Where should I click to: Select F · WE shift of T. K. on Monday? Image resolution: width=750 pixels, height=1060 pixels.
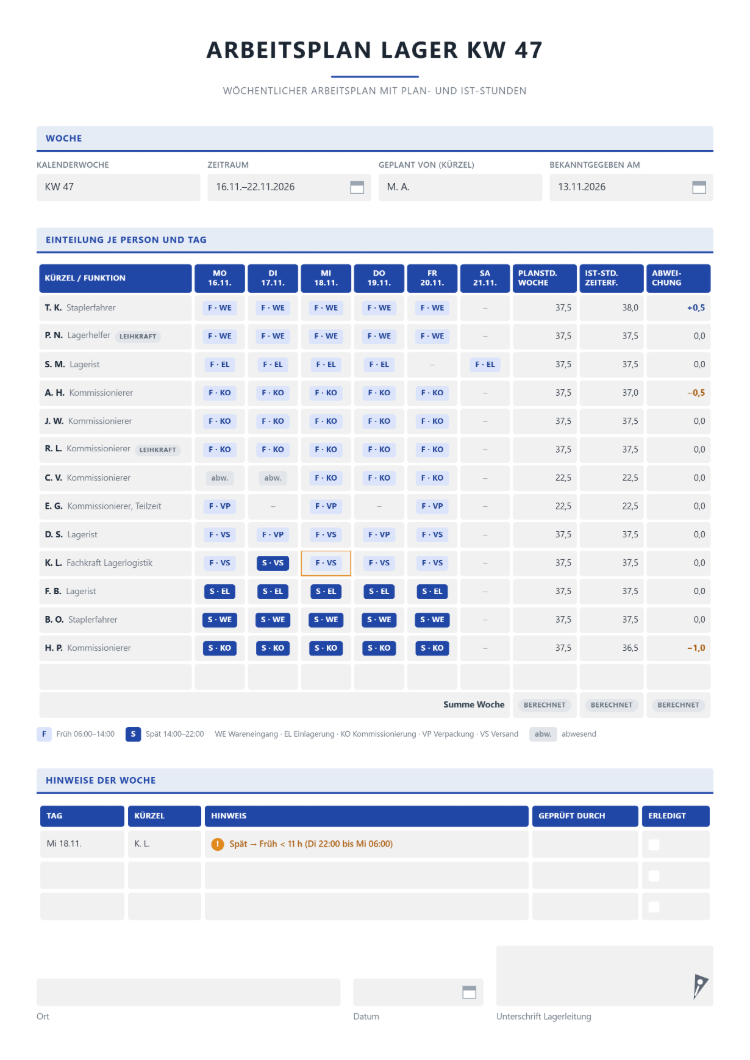click(x=220, y=308)
